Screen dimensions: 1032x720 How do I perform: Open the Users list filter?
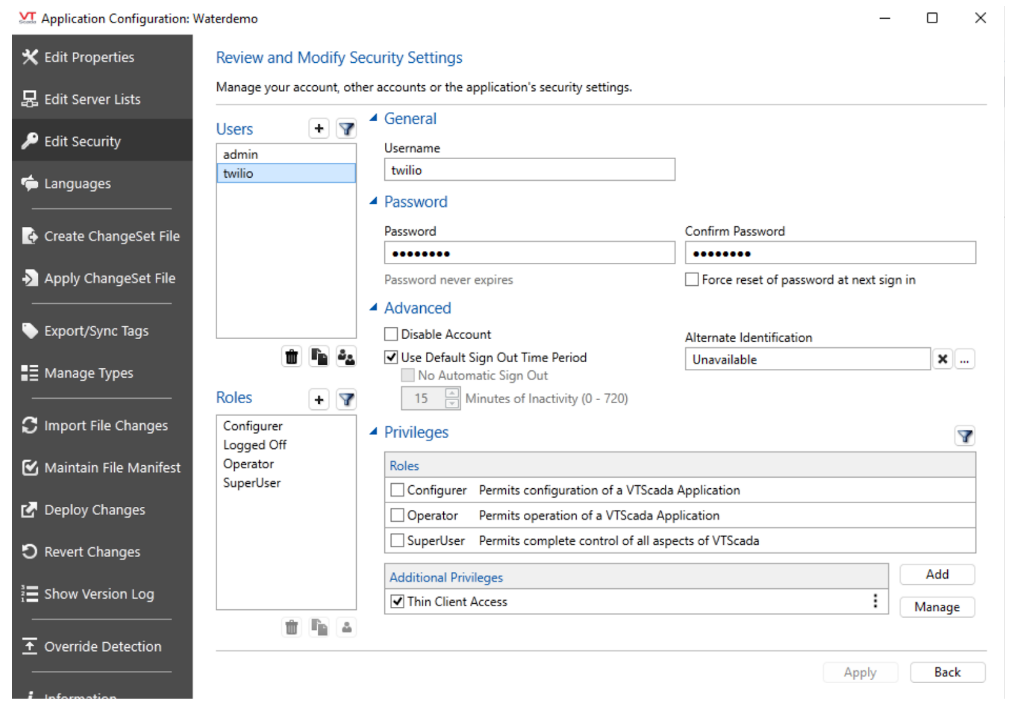point(346,129)
